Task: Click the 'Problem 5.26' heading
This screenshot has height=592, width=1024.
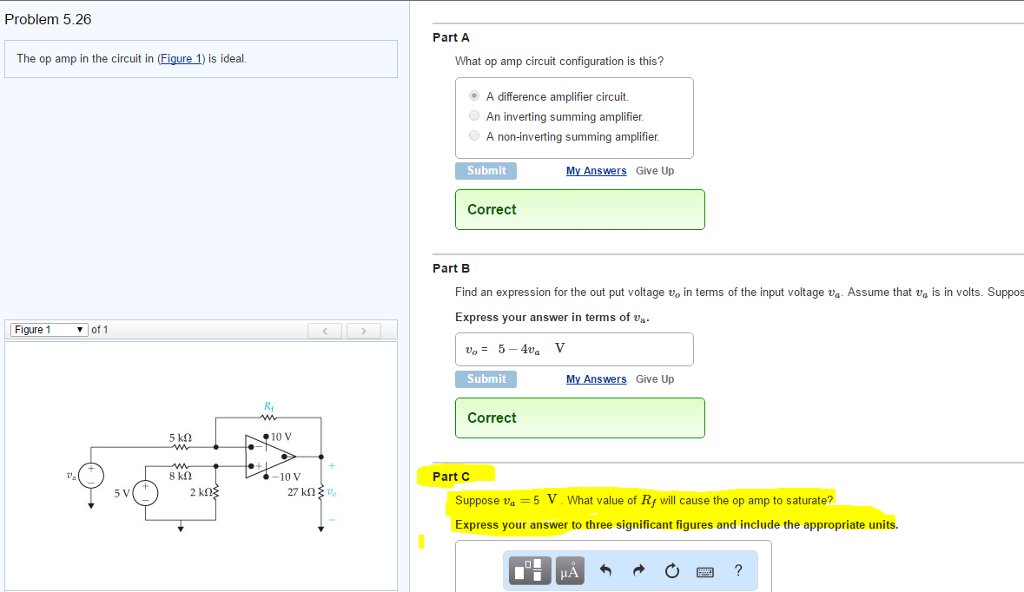Action: pyautogui.click(x=48, y=20)
